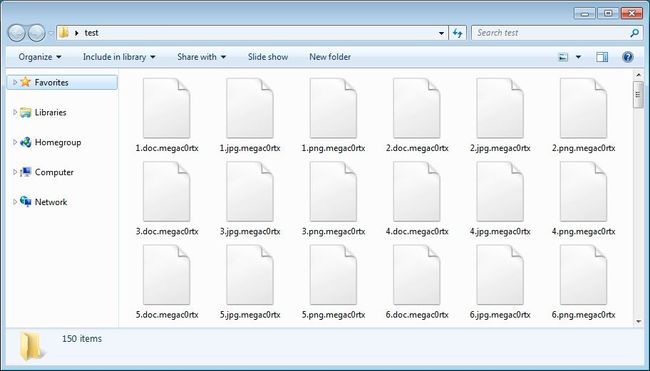Click the folder icon in the address bar
Screen dimensions: 650x371
point(63,33)
